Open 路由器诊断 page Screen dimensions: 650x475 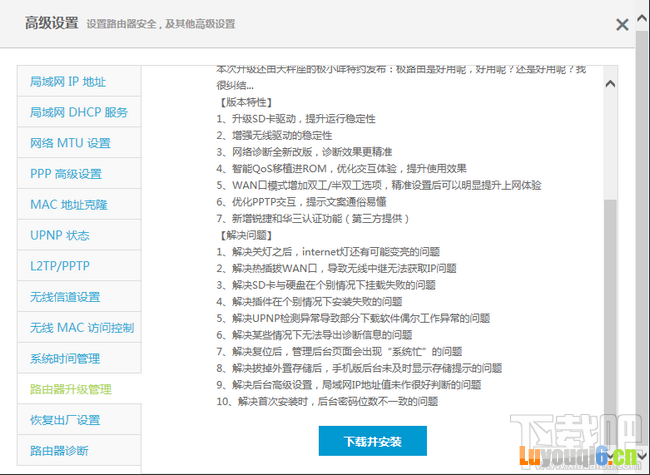(79, 451)
